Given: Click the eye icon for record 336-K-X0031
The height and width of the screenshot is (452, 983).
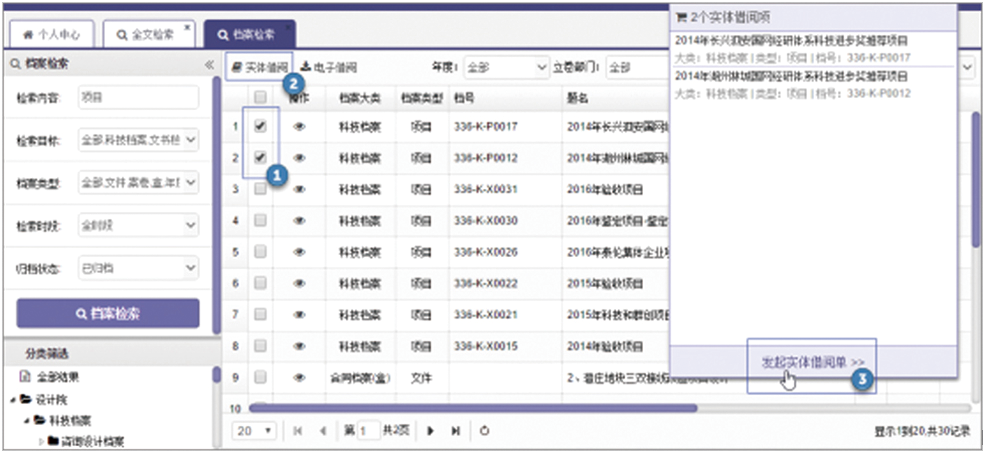Looking at the screenshot, I should tap(299, 189).
